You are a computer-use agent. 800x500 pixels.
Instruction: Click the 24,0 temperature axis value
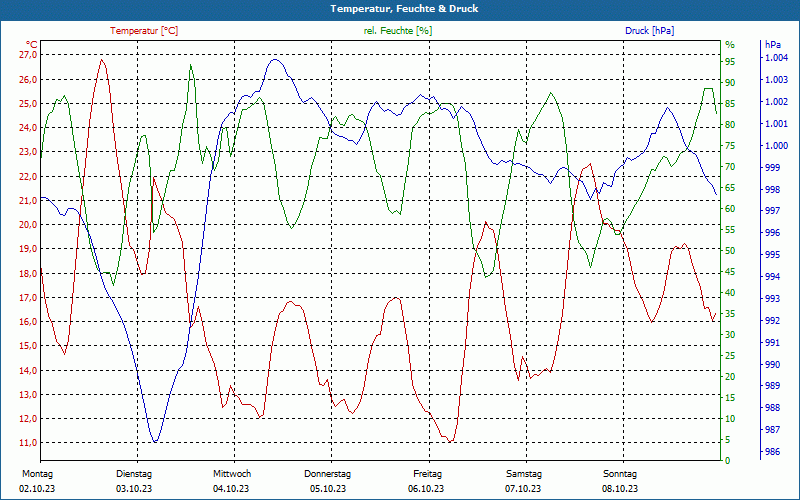tap(28, 128)
